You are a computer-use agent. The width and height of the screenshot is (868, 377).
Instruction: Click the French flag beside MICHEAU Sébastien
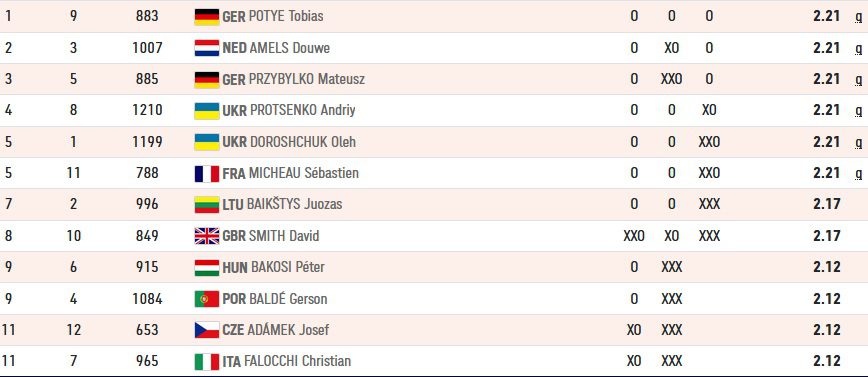(x=206, y=174)
